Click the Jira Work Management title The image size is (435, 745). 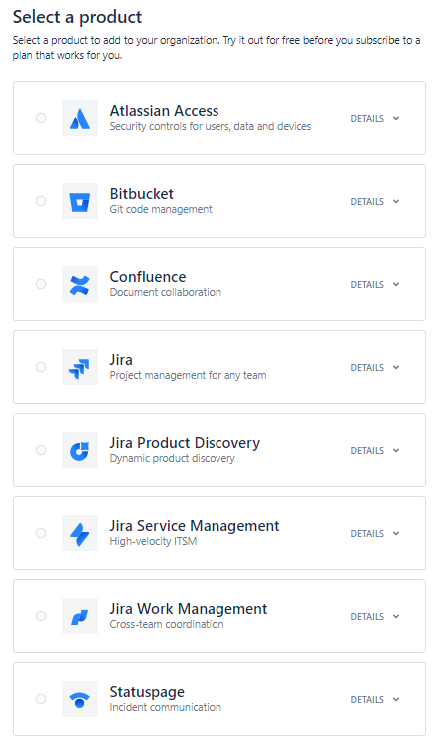pos(188,609)
